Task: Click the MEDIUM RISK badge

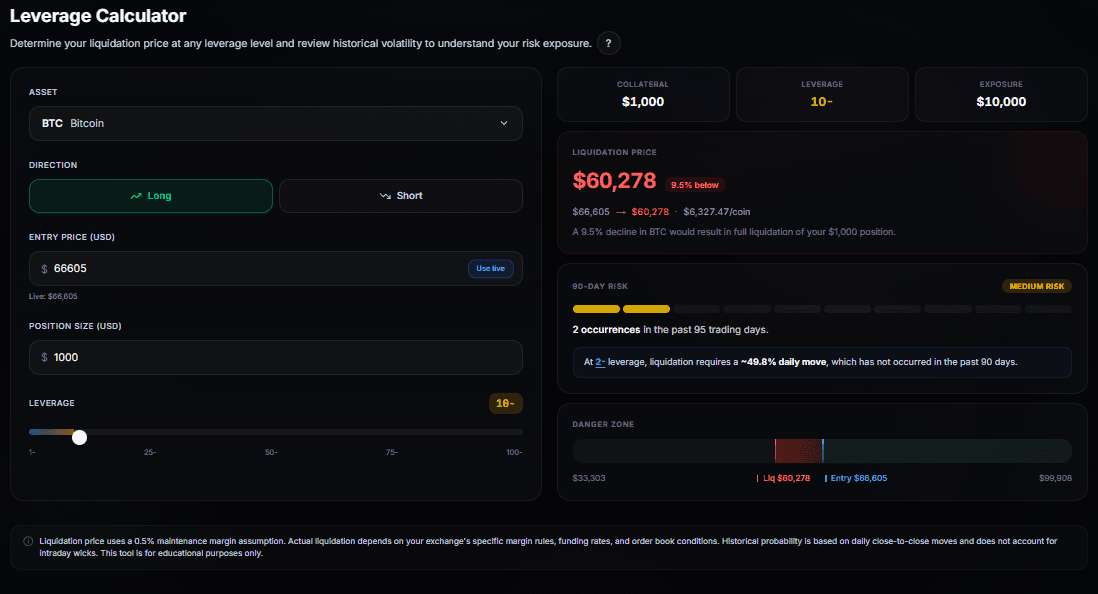Action: (x=1036, y=286)
